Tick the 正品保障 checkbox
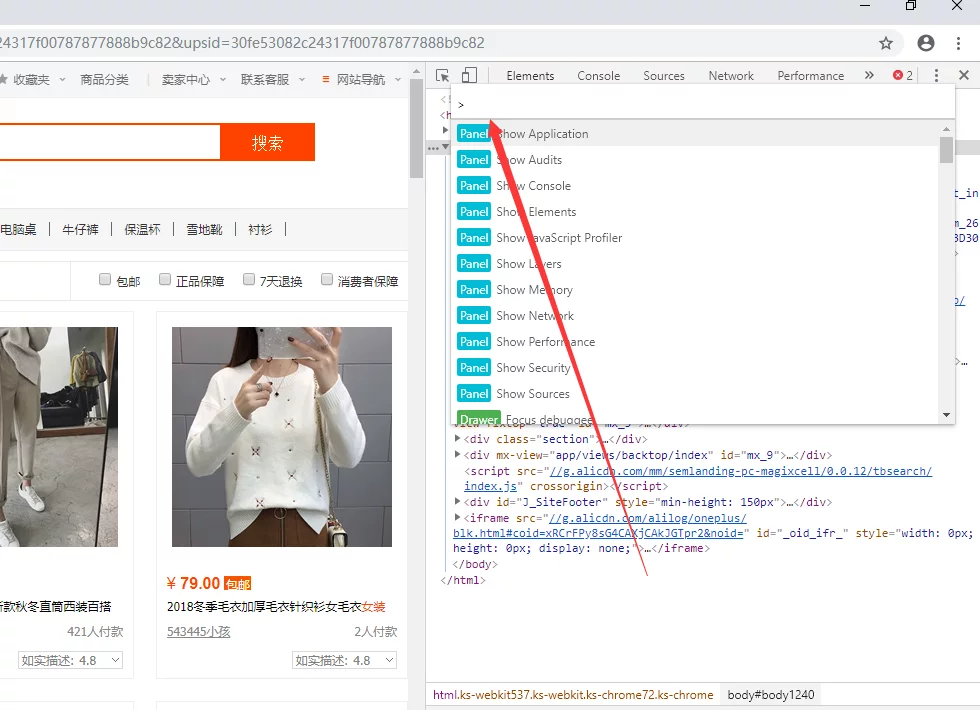Viewport: 980px width, 710px height. [x=165, y=279]
